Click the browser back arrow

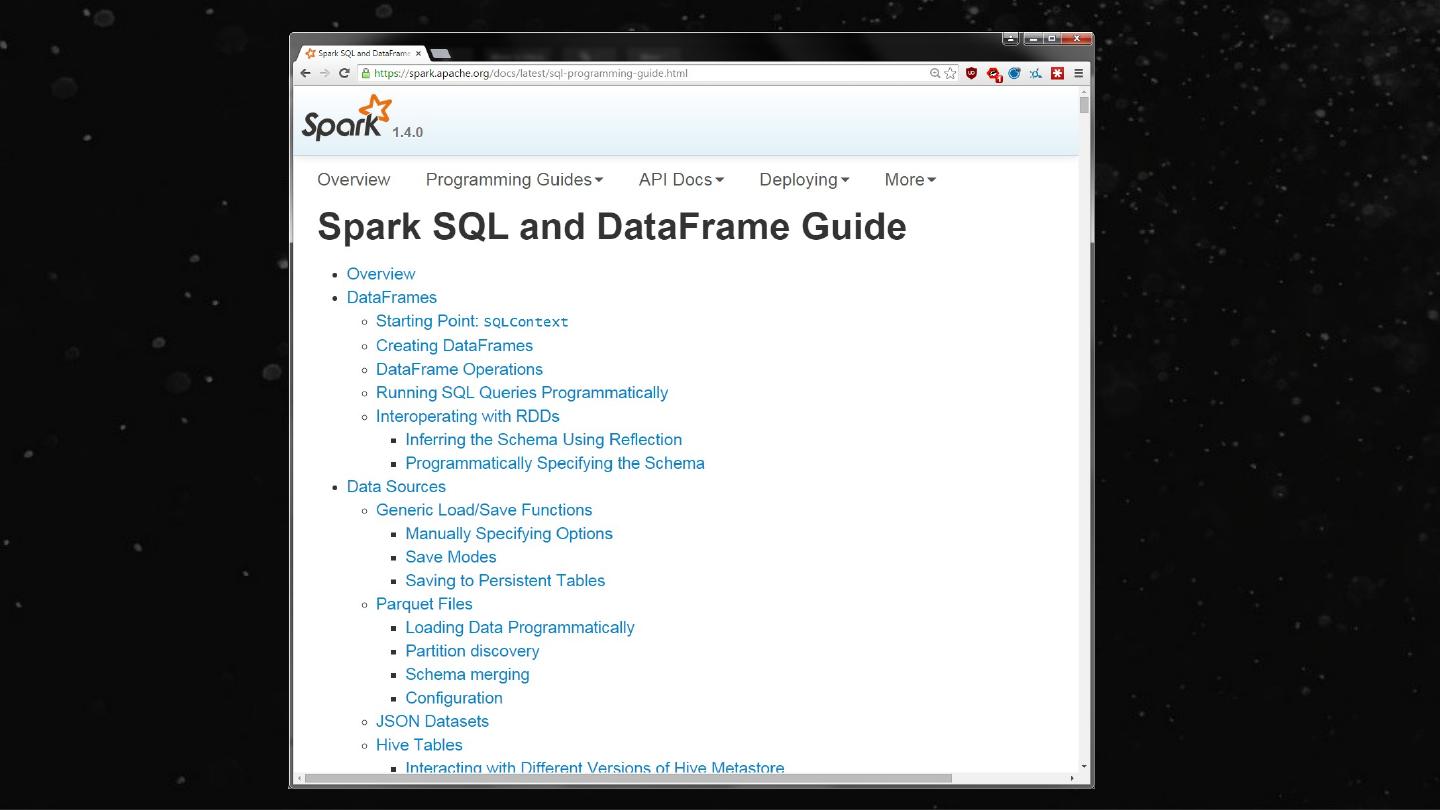[306, 73]
